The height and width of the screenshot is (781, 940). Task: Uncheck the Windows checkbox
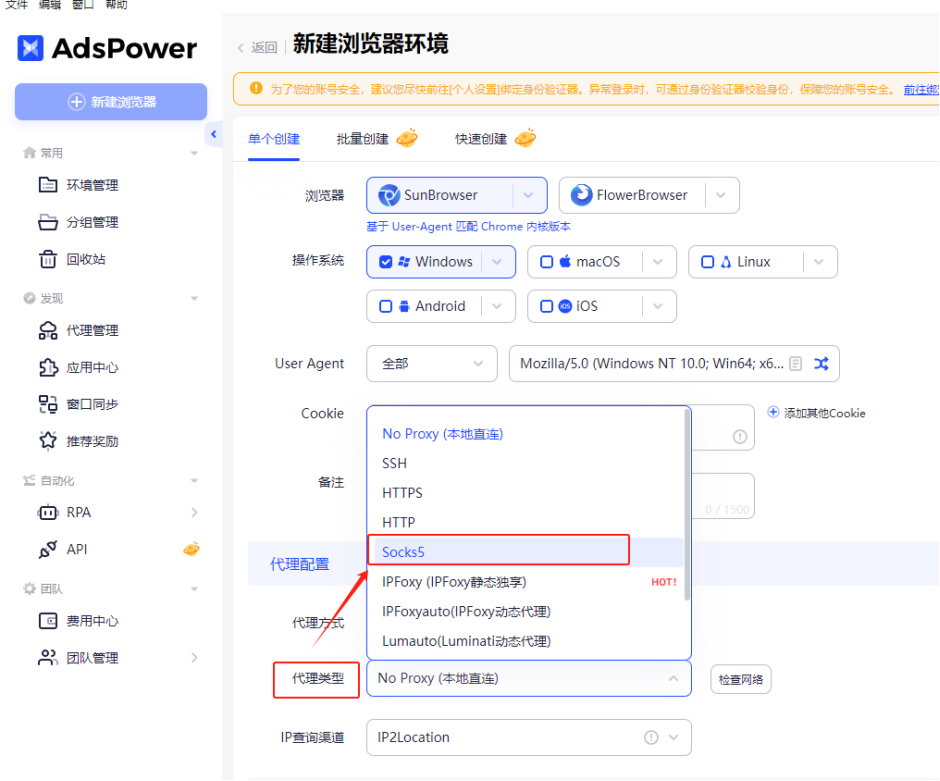point(385,262)
